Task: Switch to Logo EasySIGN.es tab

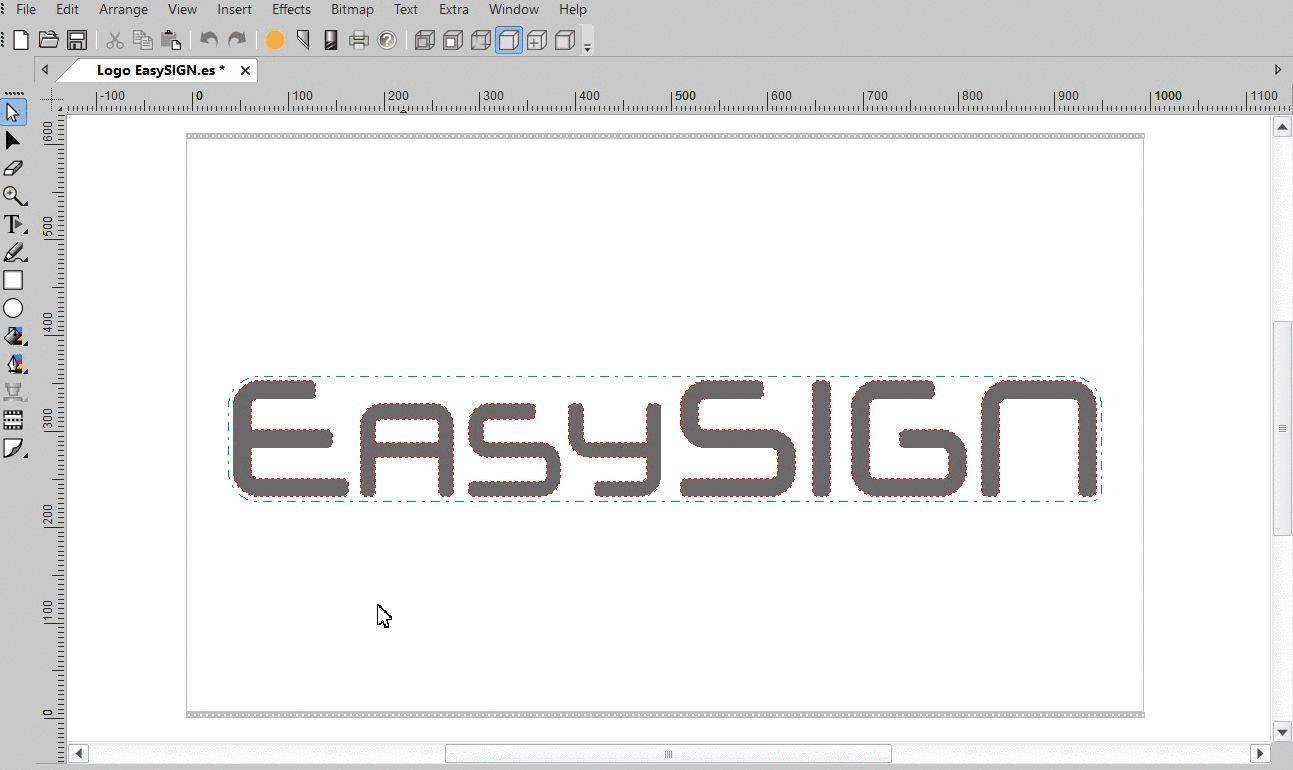Action: click(x=160, y=70)
